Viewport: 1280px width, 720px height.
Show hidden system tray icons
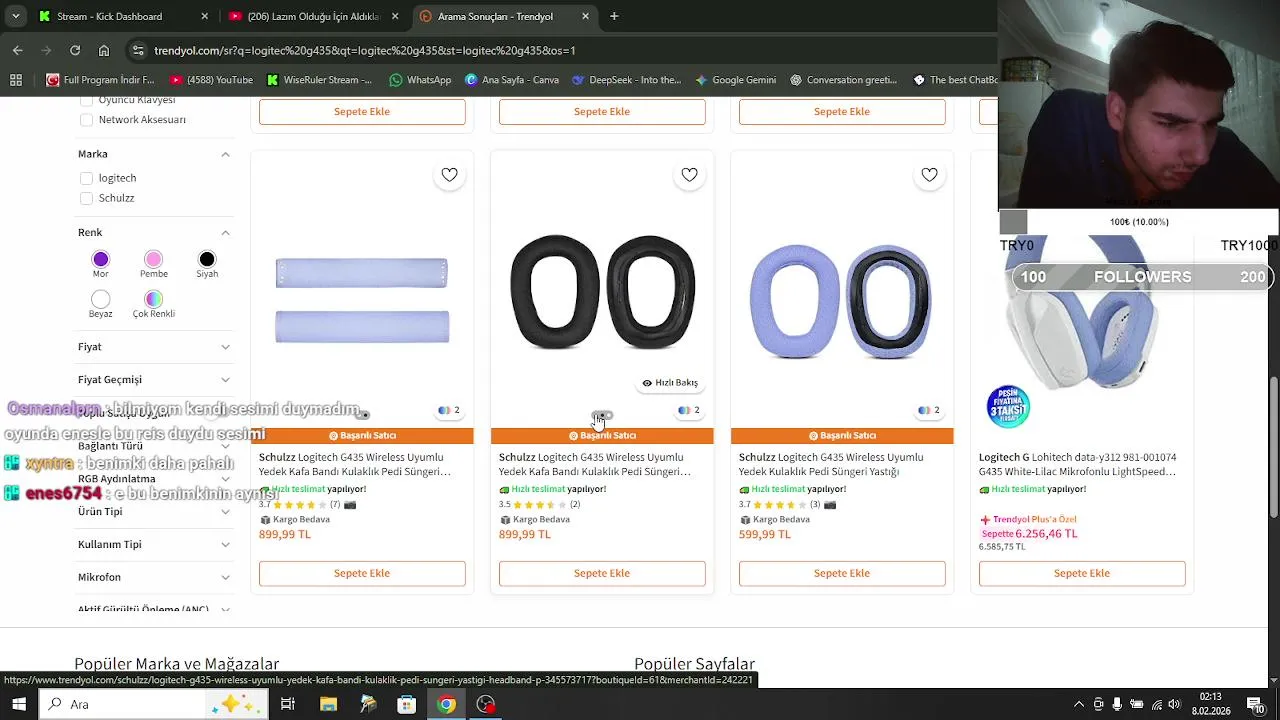coord(1079,704)
